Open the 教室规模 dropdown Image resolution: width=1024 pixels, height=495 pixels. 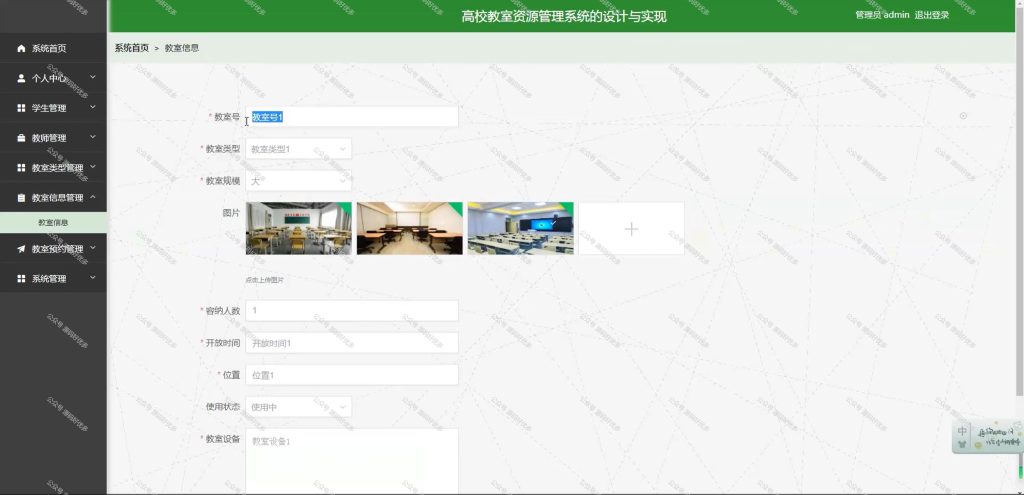pos(298,181)
